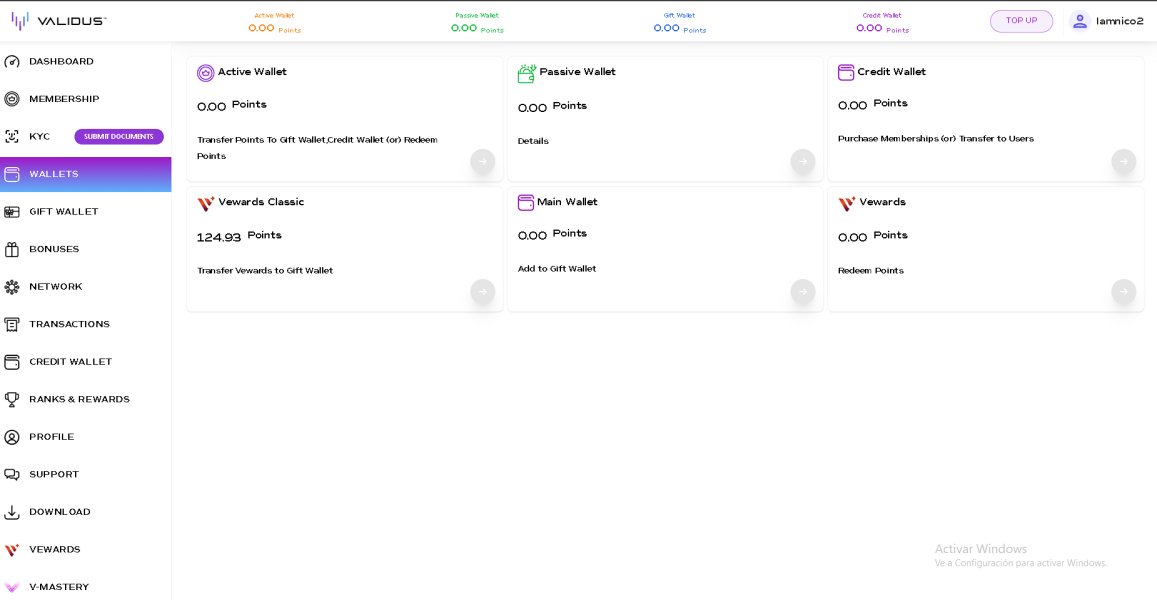Image resolution: width=1157 pixels, height=600 pixels.
Task: Select Support from the sidebar
Action: point(54,474)
